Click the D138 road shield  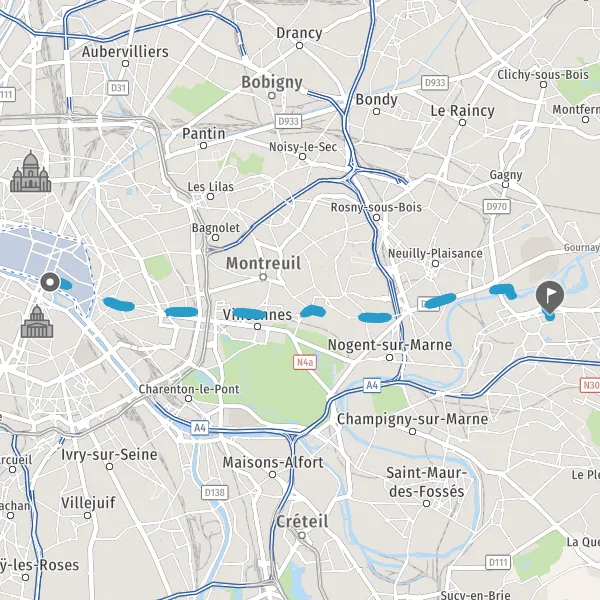pyautogui.click(x=215, y=492)
